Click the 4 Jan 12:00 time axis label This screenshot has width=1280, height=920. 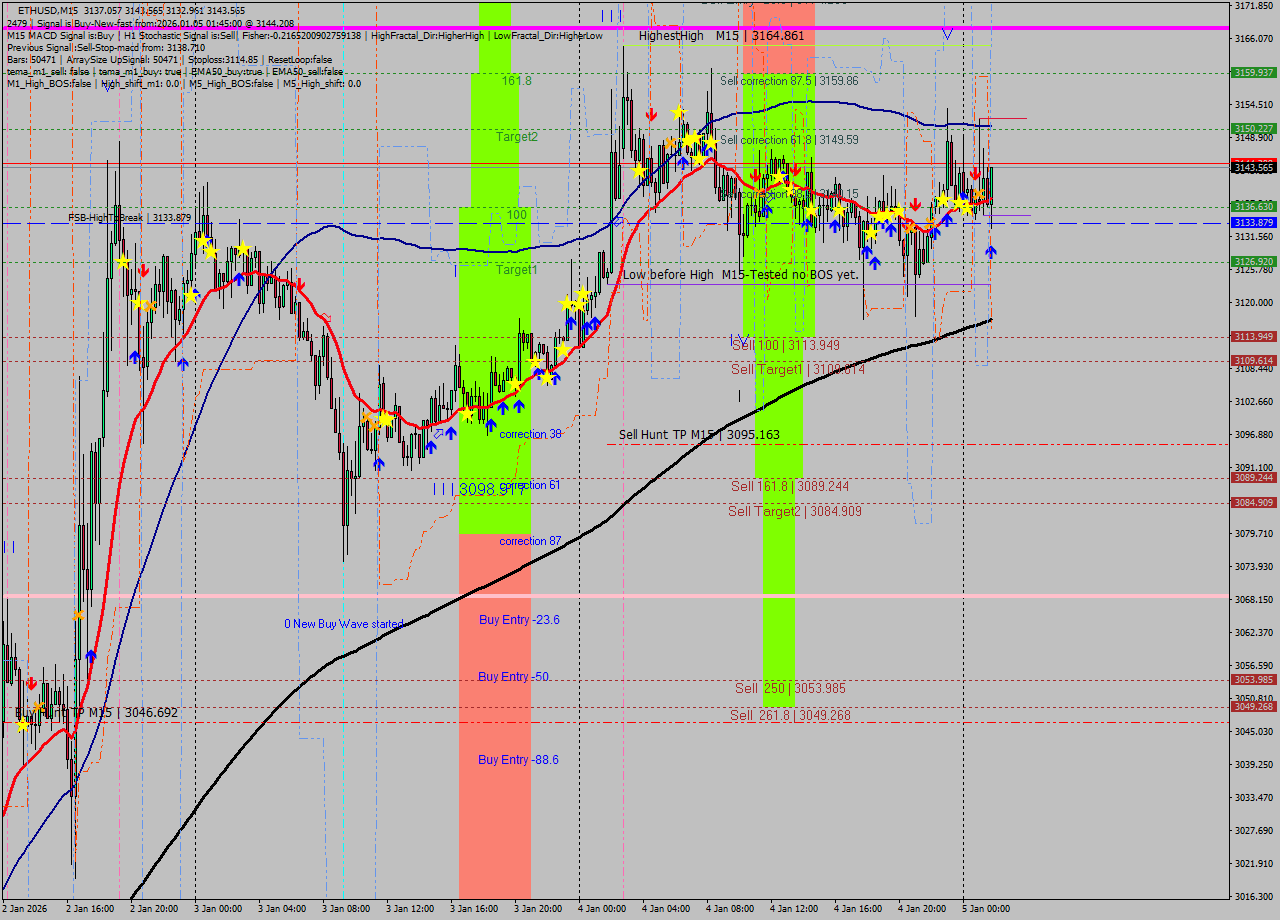(794, 909)
